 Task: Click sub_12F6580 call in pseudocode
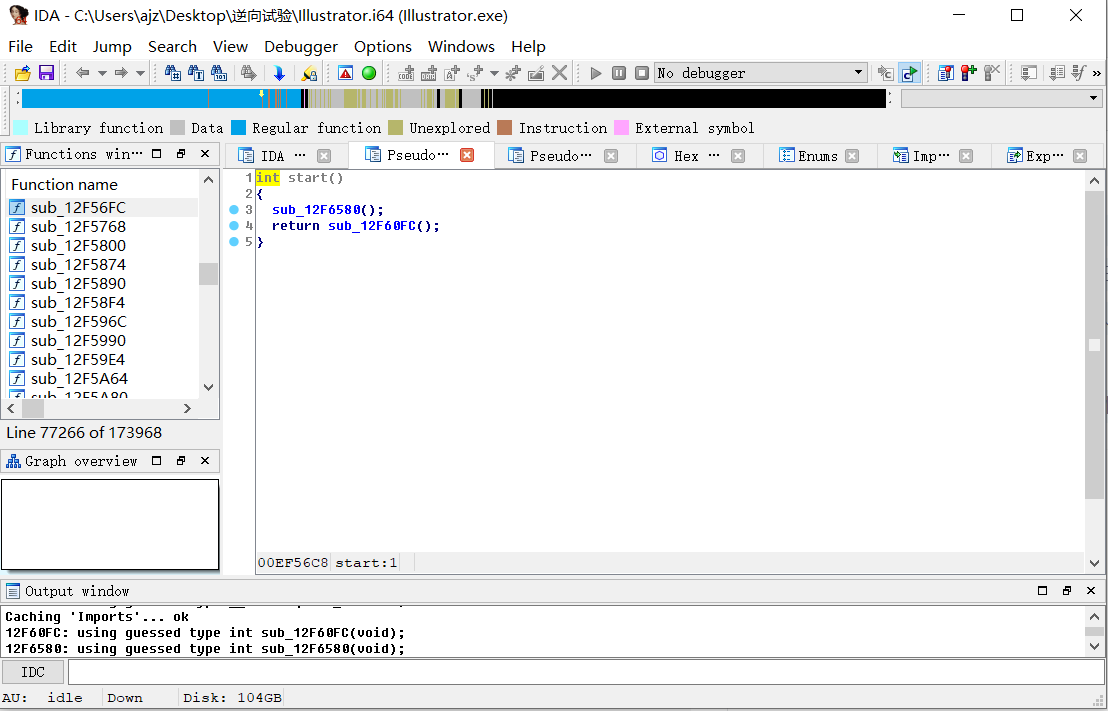point(317,210)
